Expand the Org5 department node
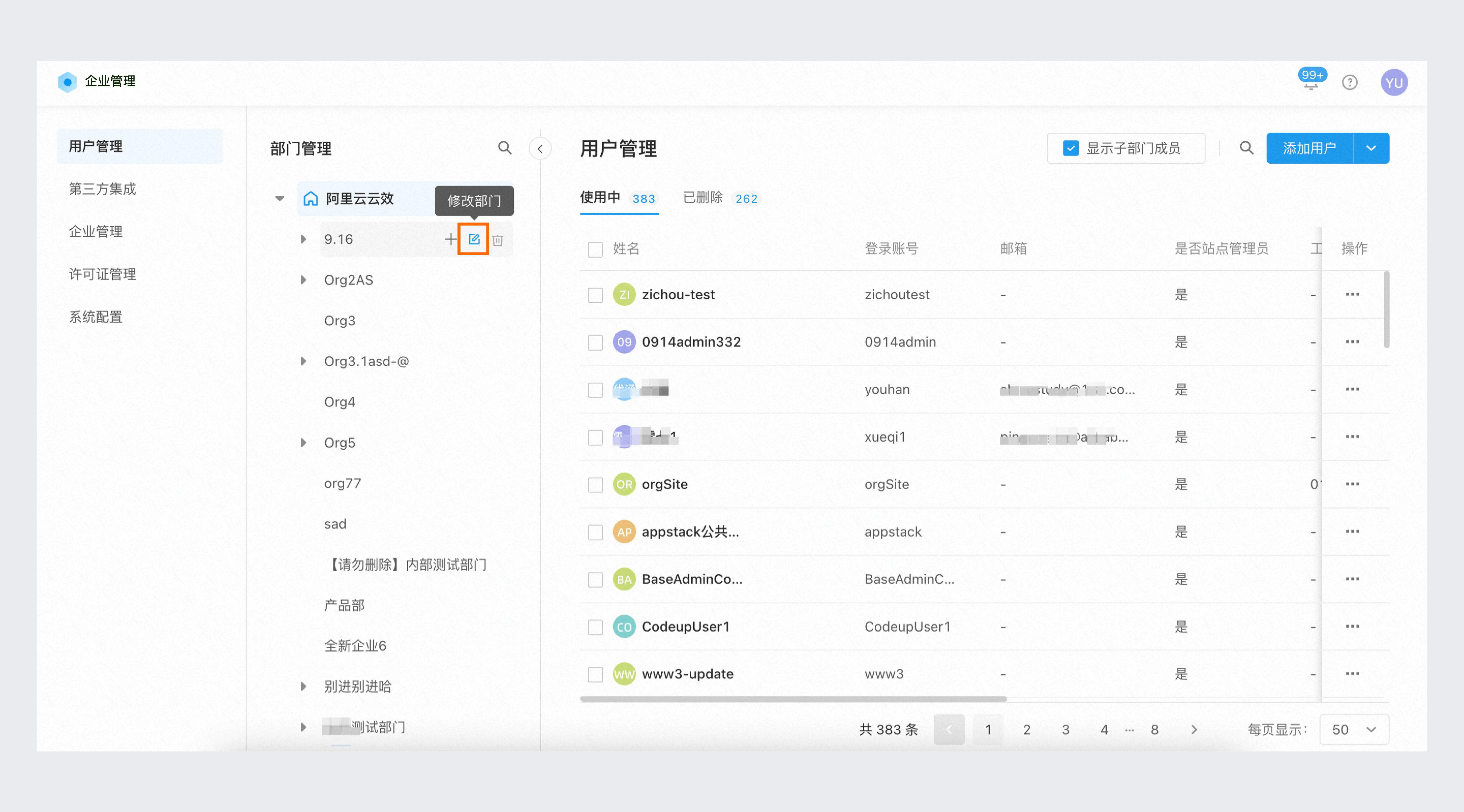Screen dimensions: 1464x812 coord(303,442)
